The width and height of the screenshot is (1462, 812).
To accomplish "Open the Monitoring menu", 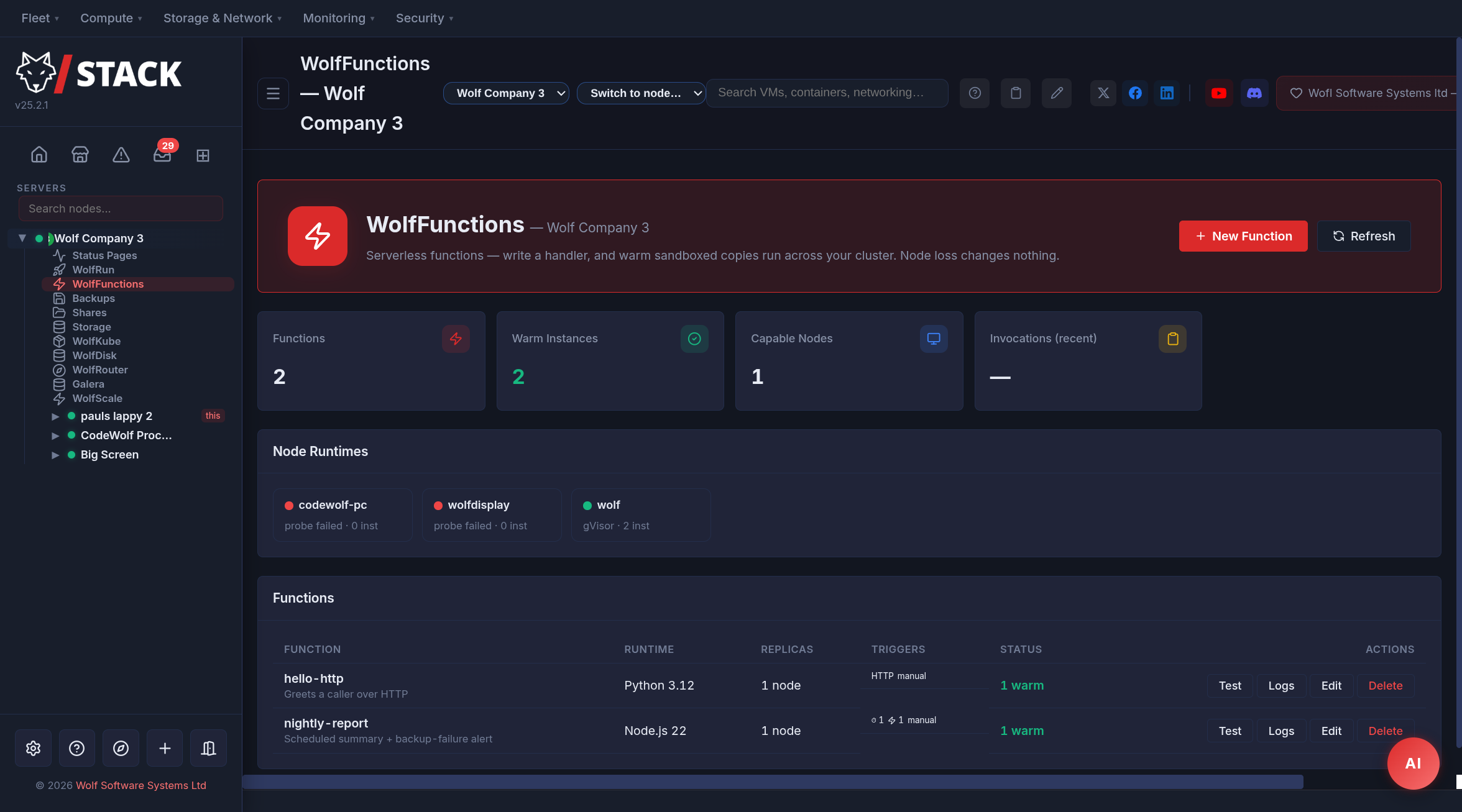I will pyautogui.click(x=339, y=18).
